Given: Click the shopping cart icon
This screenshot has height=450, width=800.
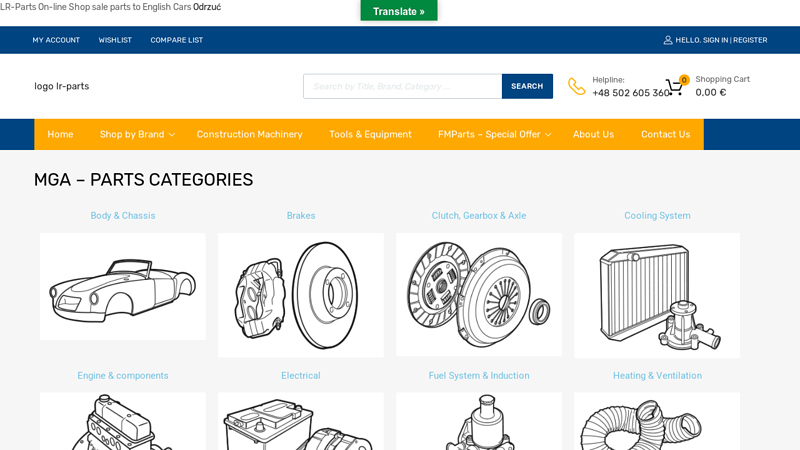Looking at the screenshot, I should [x=673, y=87].
